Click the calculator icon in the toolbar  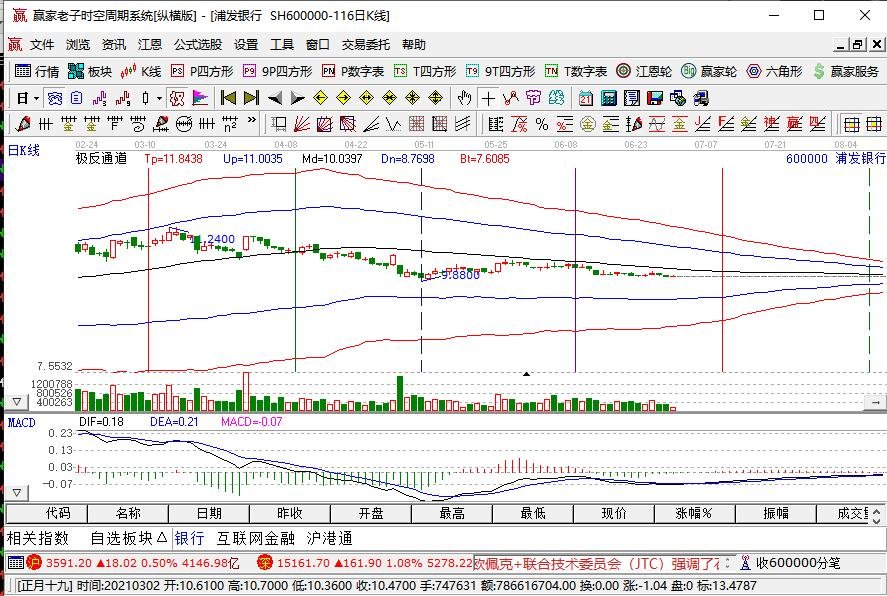[609, 98]
